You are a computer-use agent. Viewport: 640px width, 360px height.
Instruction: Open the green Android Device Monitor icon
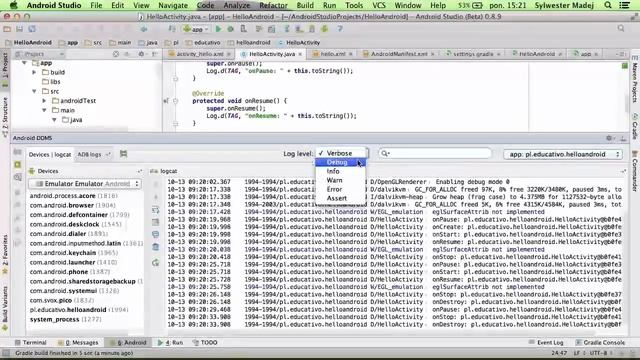tap(325, 29)
